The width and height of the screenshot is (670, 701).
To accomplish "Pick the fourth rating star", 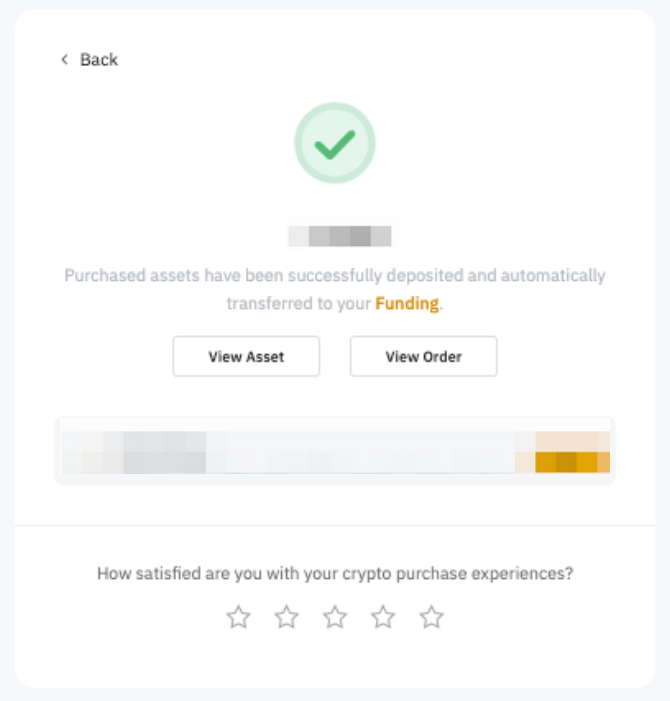I will (383, 617).
